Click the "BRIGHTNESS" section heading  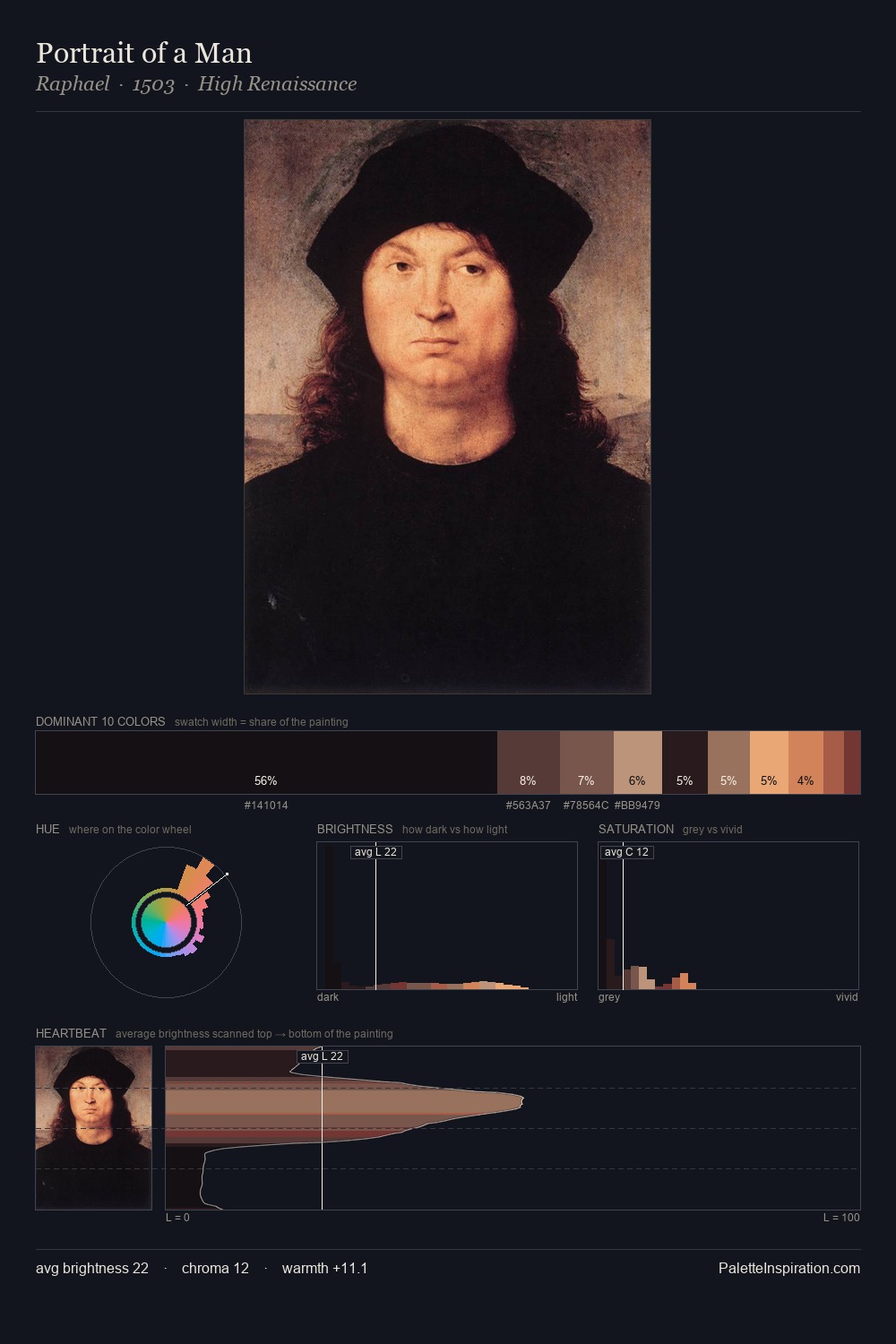click(x=355, y=829)
